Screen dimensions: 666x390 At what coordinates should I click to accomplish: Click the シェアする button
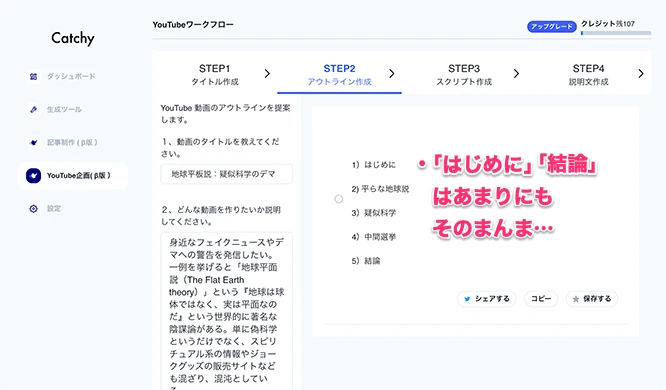(487, 299)
